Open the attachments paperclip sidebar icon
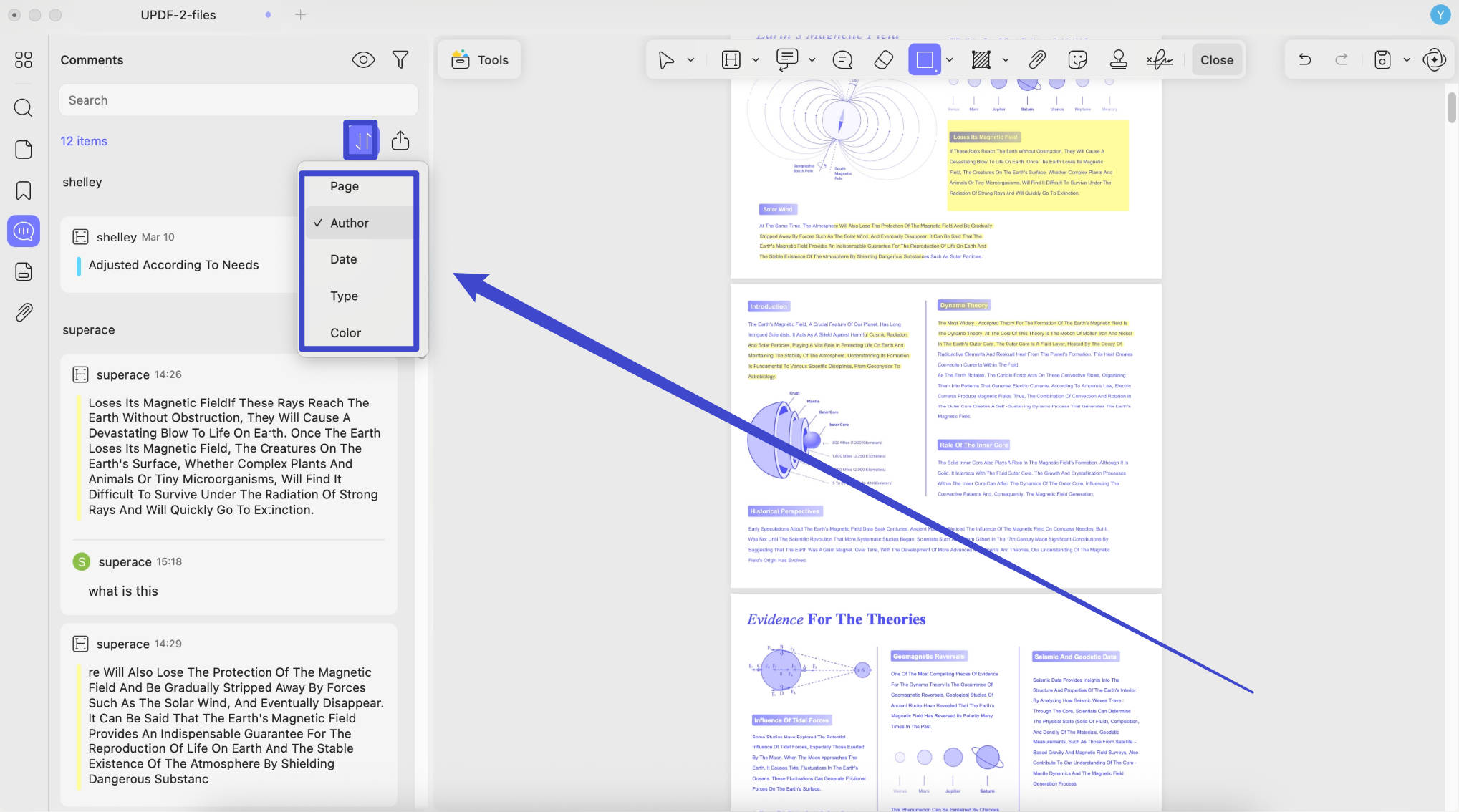Image resolution: width=1459 pixels, height=812 pixels. click(x=24, y=313)
